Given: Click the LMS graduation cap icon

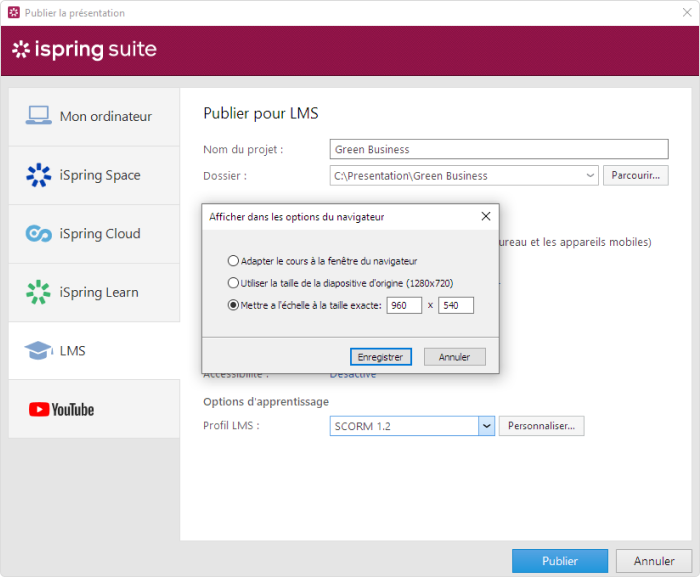Looking at the screenshot, I should point(38,350).
